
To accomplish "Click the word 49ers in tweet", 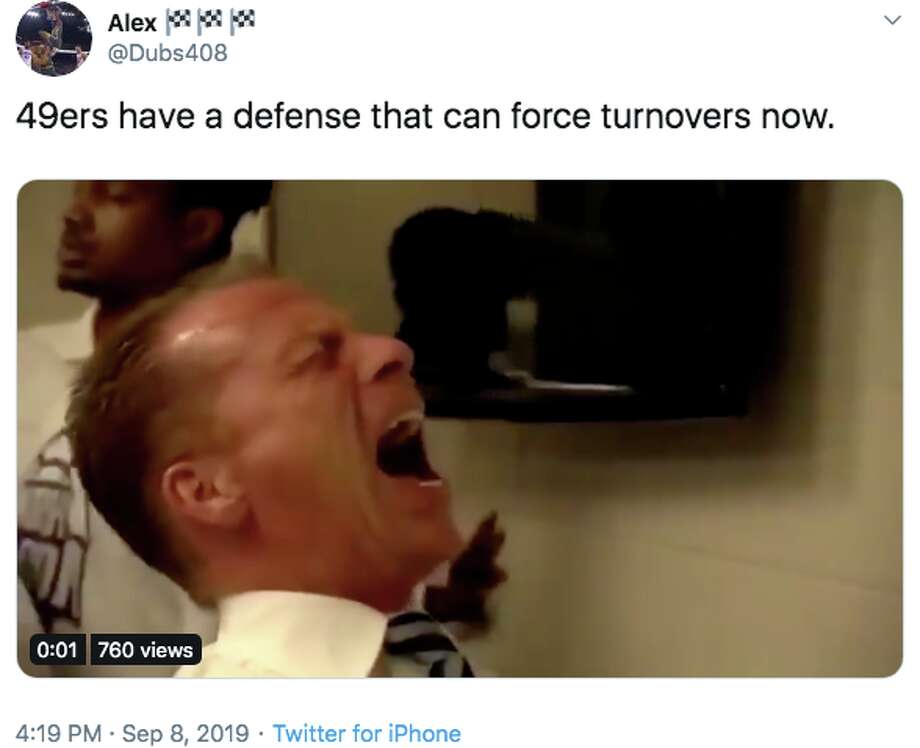I will 62,116.
